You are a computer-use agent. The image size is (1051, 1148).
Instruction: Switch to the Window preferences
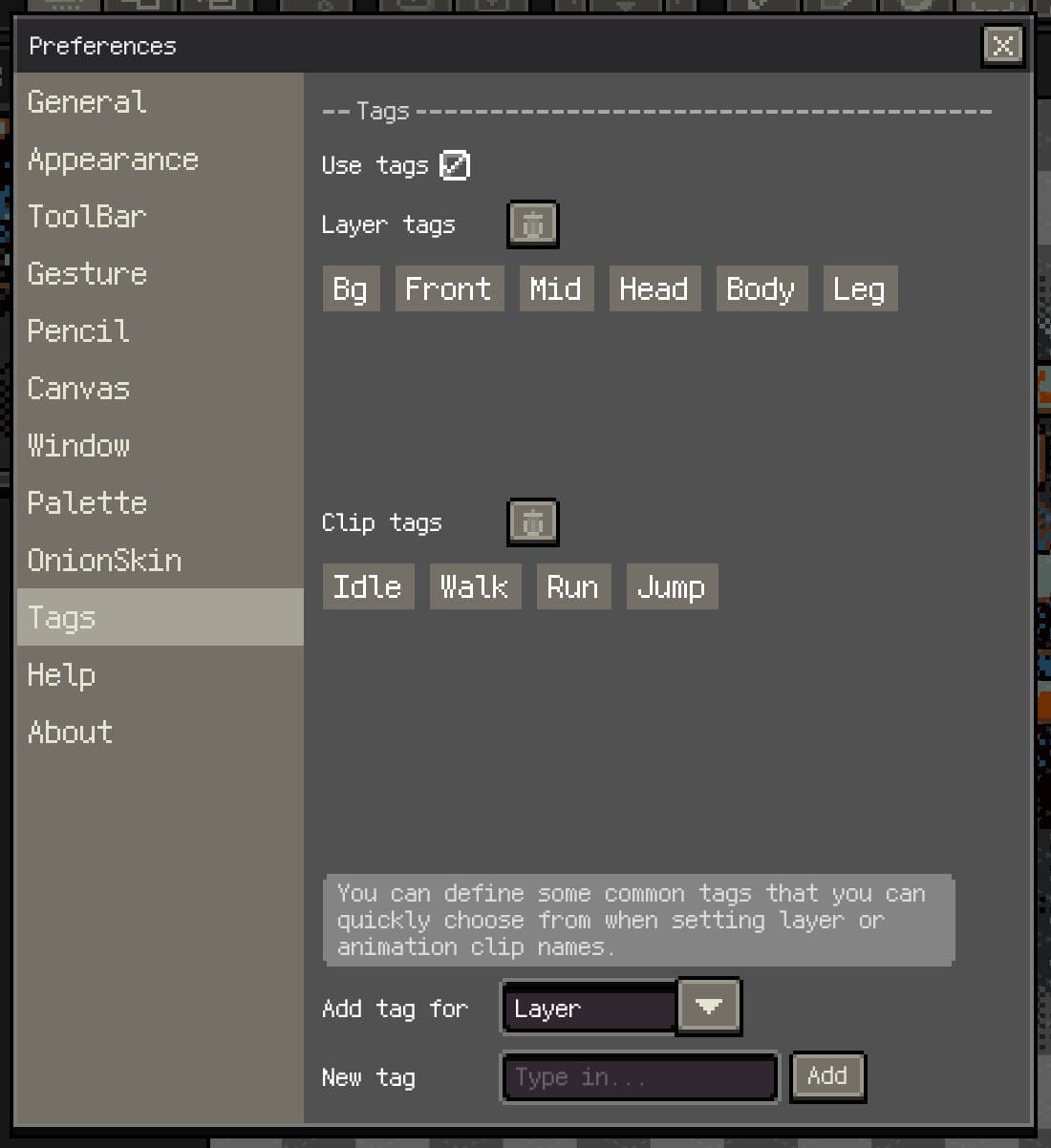(x=160, y=445)
